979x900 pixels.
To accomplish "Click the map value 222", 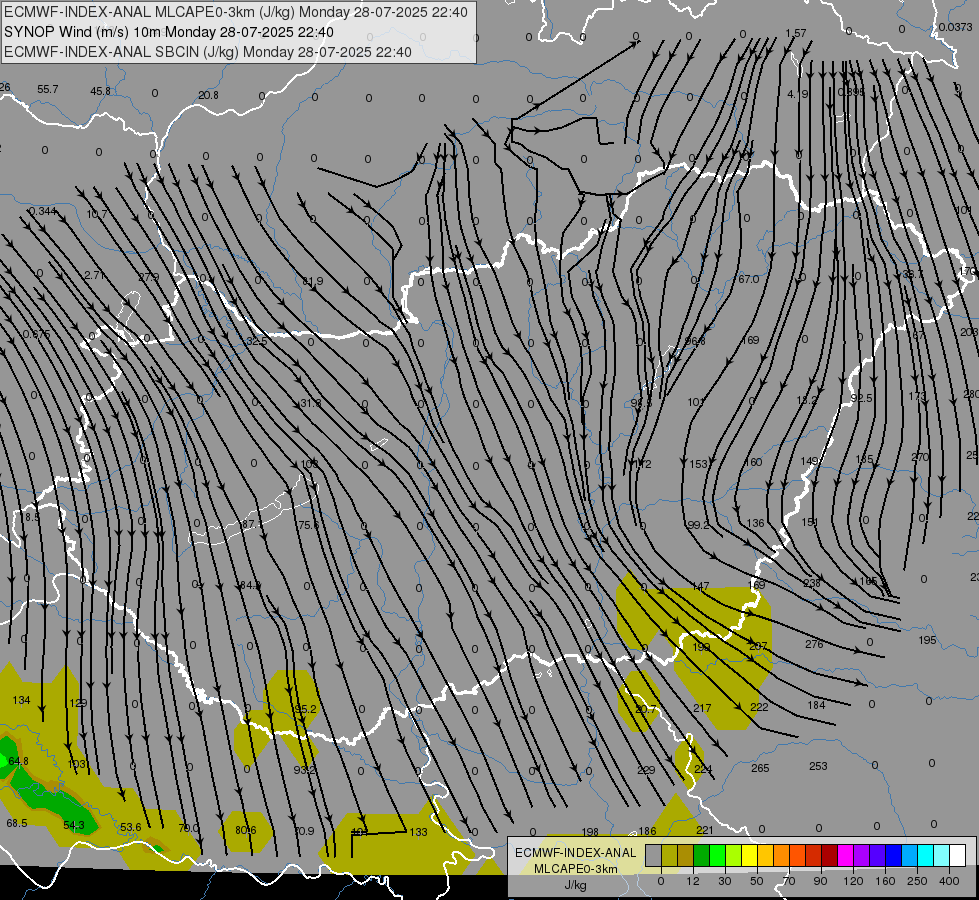I will pos(759,707).
